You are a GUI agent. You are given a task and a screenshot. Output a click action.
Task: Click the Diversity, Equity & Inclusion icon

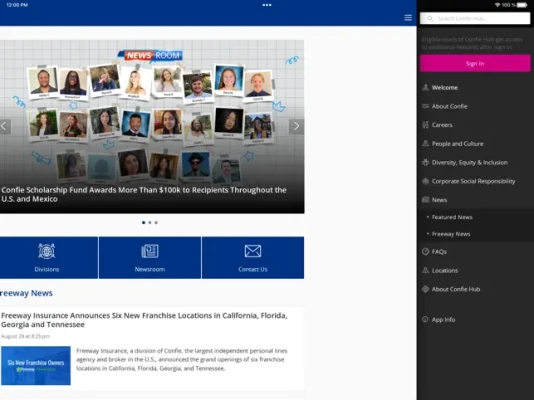(x=425, y=162)
